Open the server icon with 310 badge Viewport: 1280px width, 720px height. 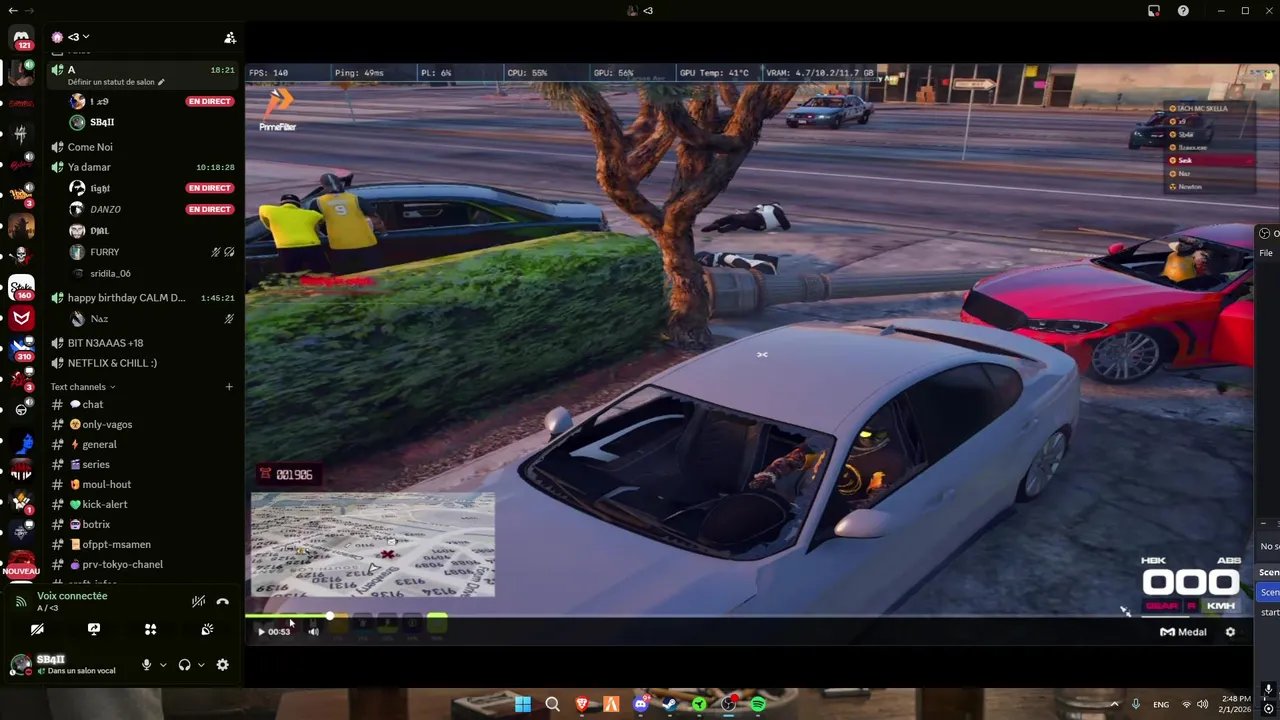coord(21,349)
